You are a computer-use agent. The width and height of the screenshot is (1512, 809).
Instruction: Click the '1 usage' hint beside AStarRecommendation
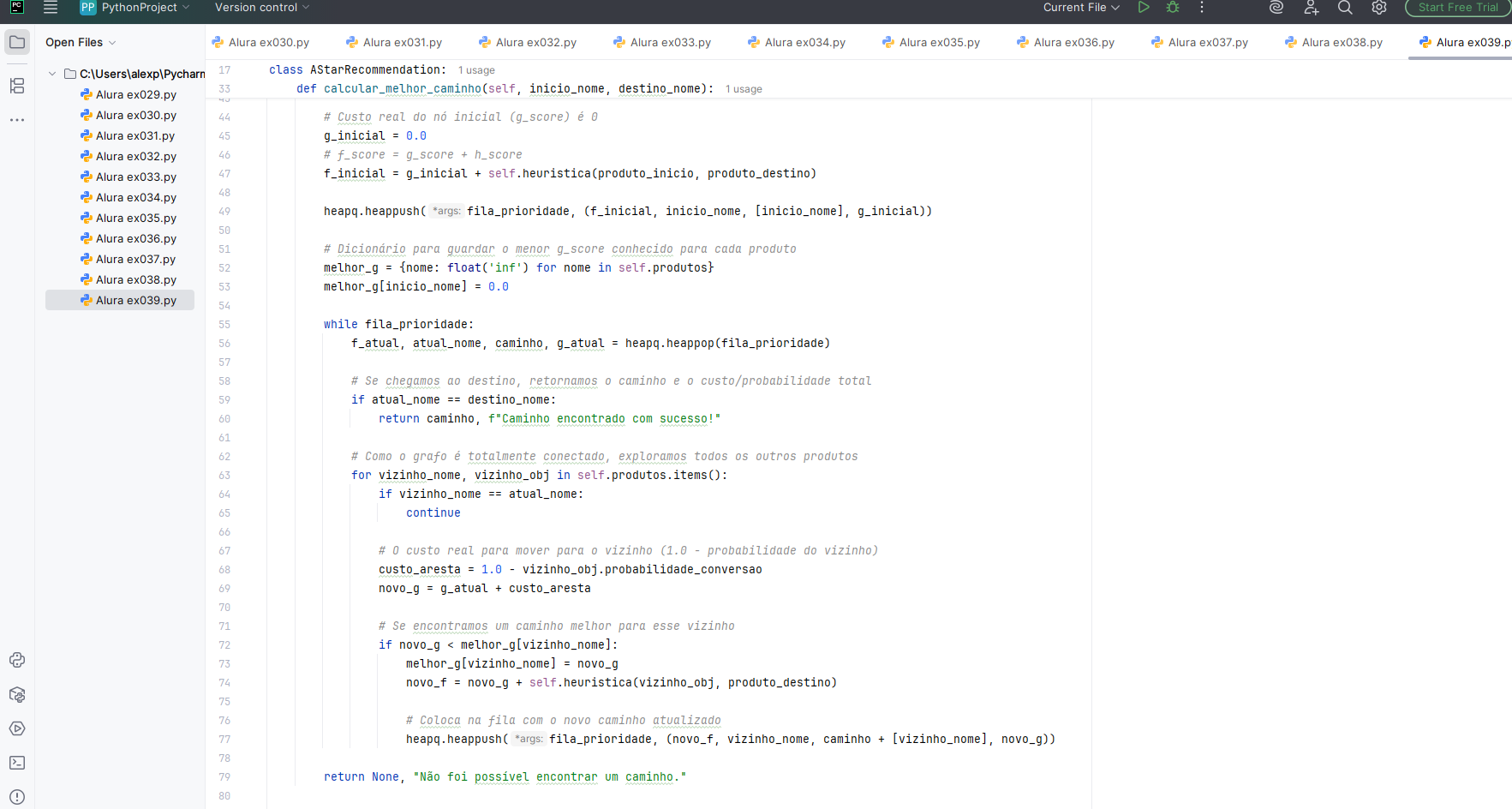coord(476,70)
